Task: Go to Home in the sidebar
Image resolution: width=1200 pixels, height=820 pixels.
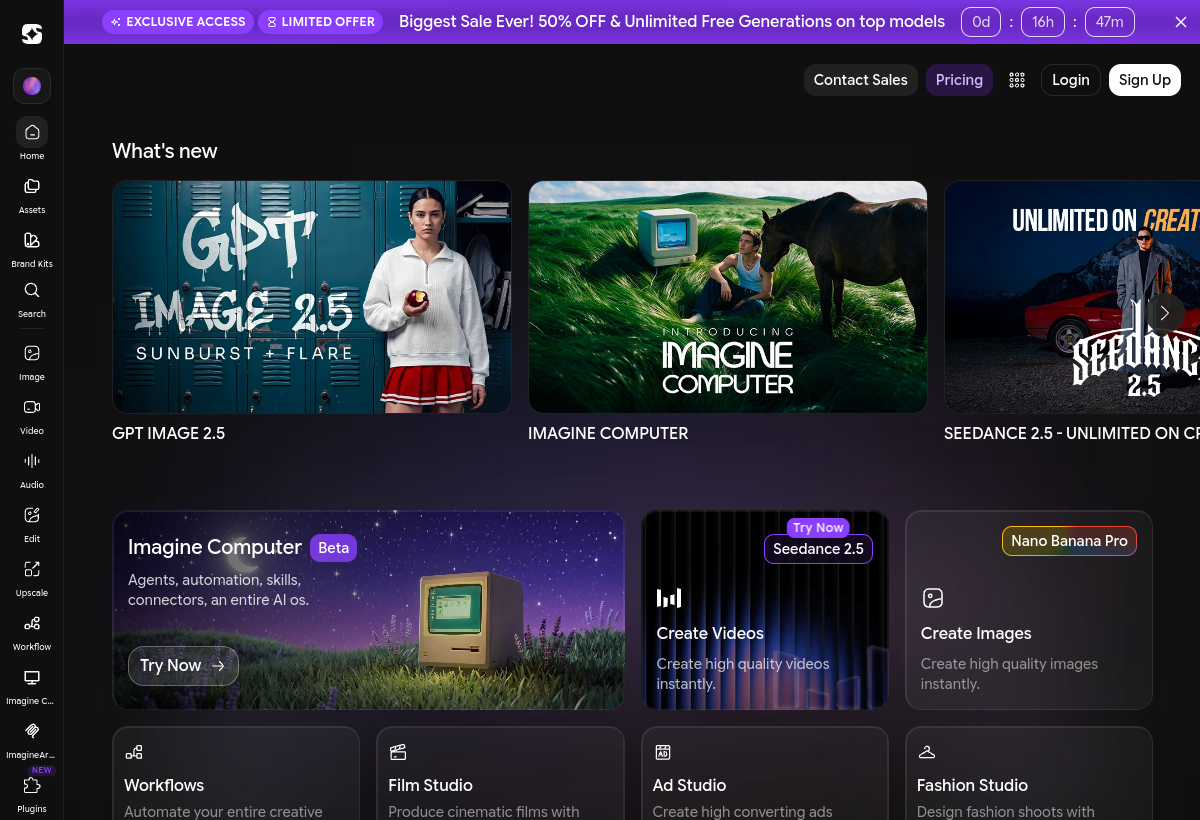Action: [32, 139]
